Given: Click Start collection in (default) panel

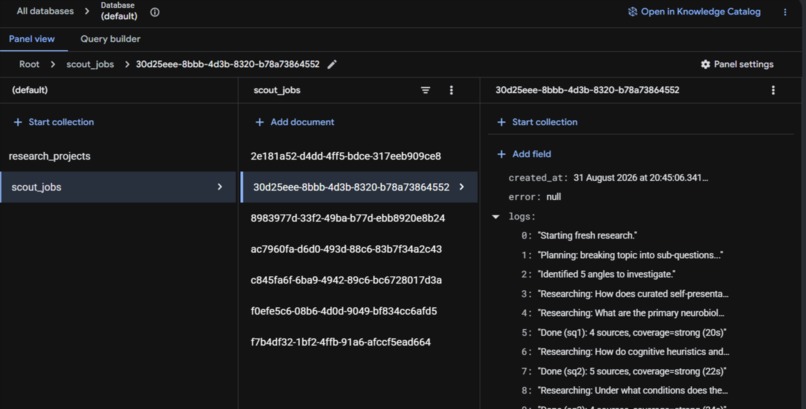Looking at the screenshot, I should click(x=54, y=122).
